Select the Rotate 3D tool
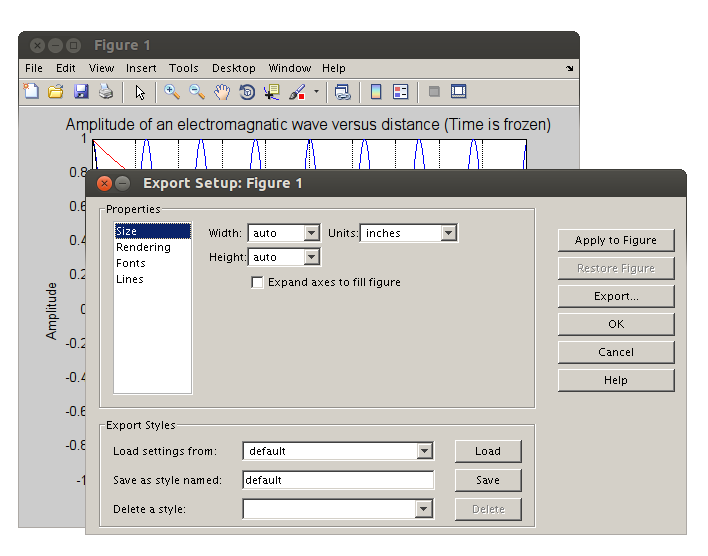The height and width of the screenshot is (556, 708). click(x=247, y=92)
